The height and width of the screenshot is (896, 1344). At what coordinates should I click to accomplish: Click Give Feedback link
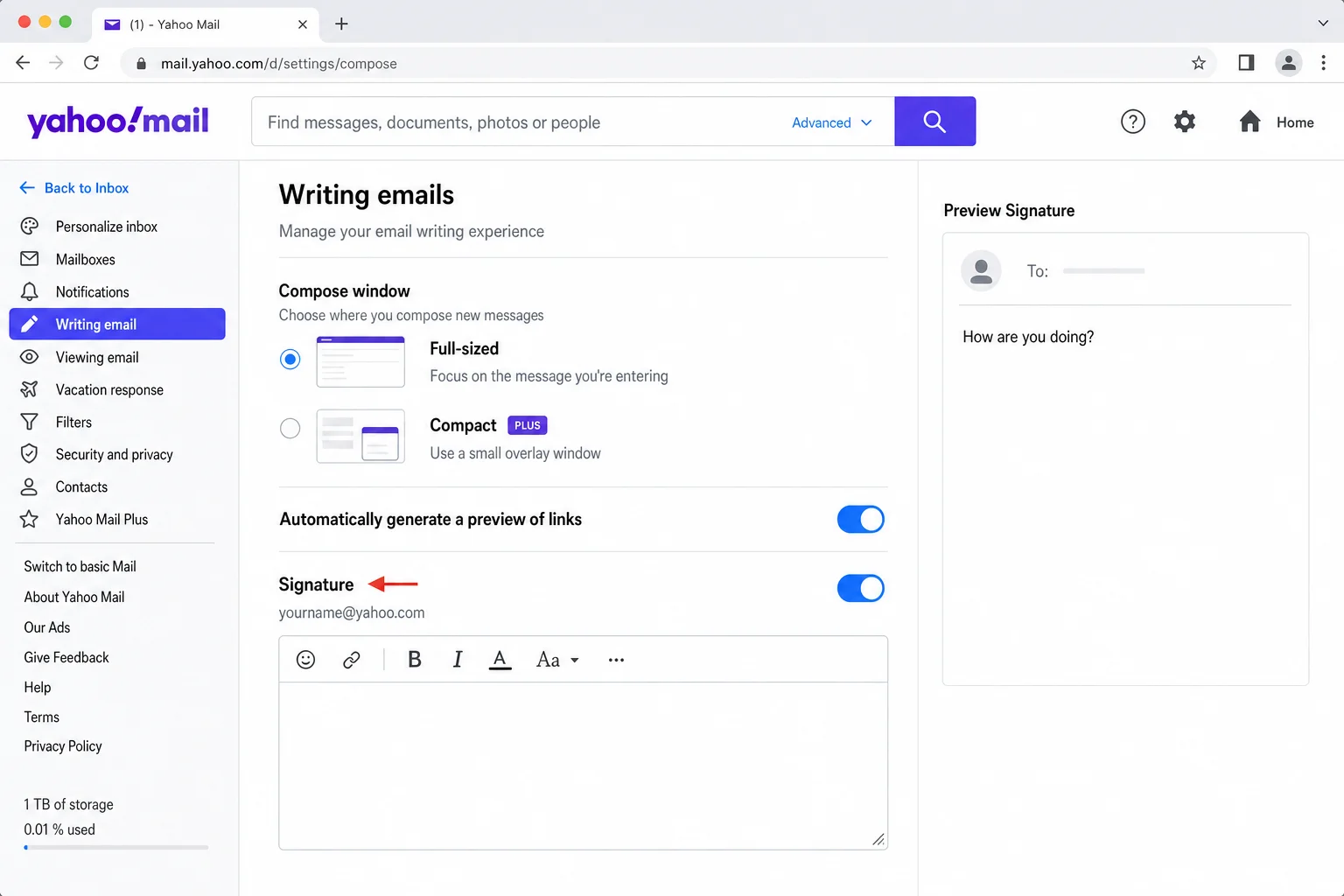pyautogui.click(x=66, y=657)
